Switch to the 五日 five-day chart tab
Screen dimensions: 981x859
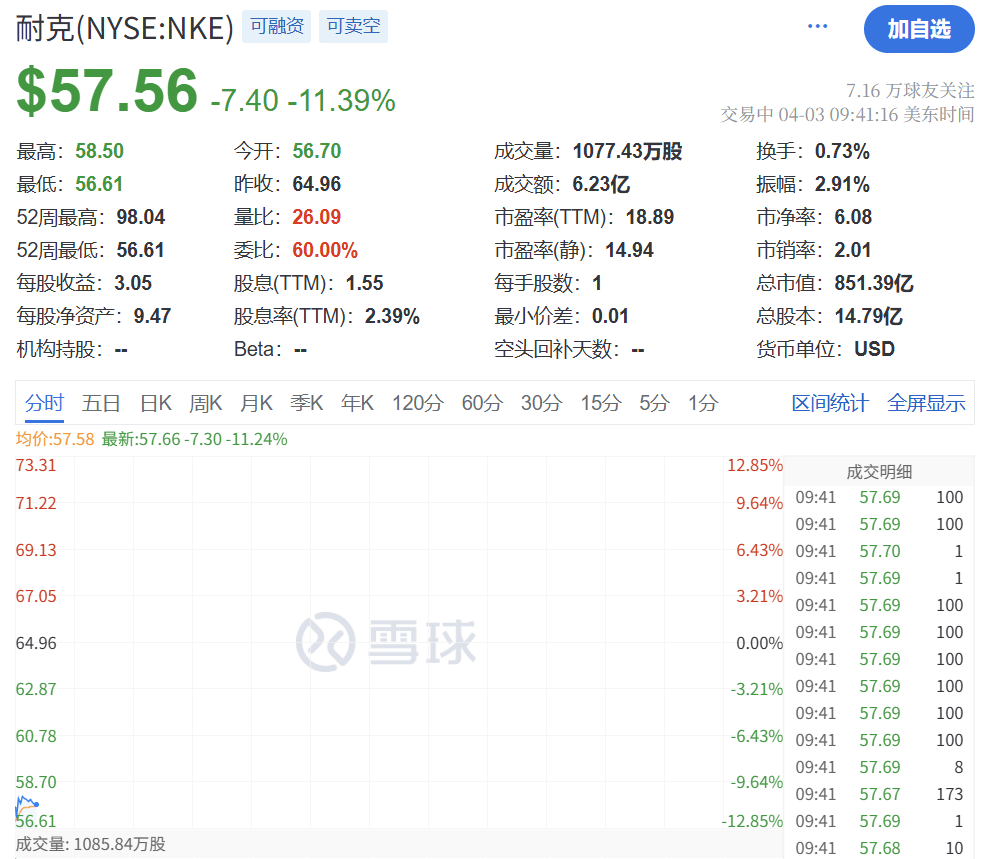pyautogui.click(x=100, y=402)
